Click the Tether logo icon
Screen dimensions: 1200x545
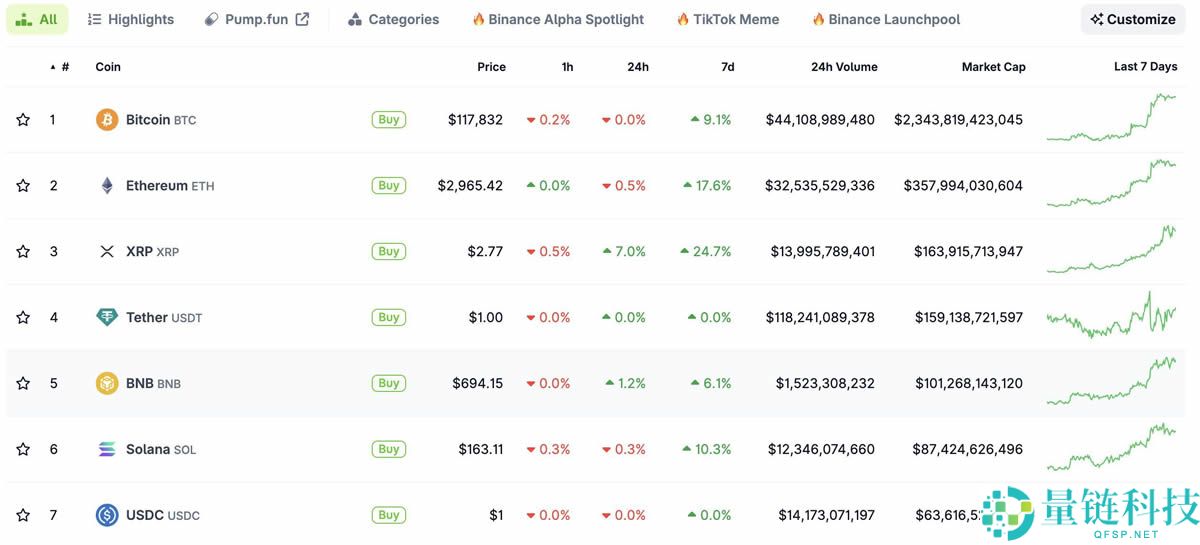(107, 317)
